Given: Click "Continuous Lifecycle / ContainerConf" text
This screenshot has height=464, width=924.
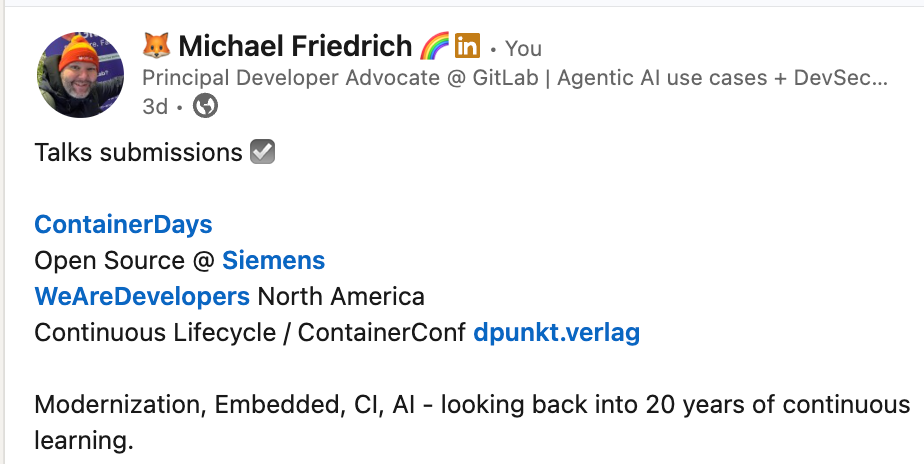Looking at the screenshot, I should click(250, 333).
